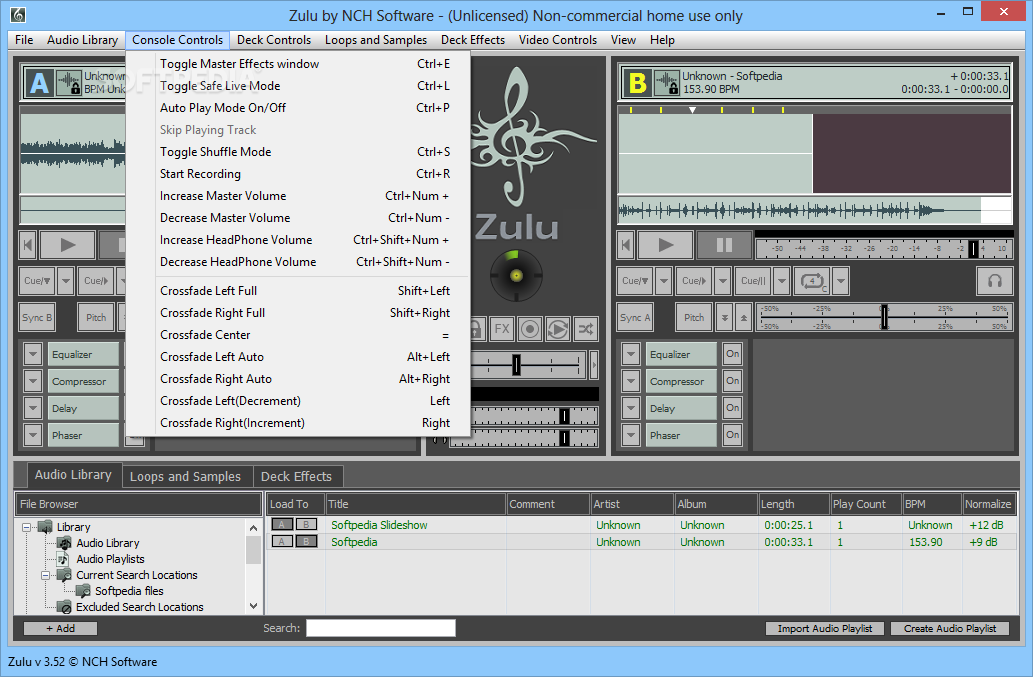Toggle the auto play mode icon

tap(557, 329)
